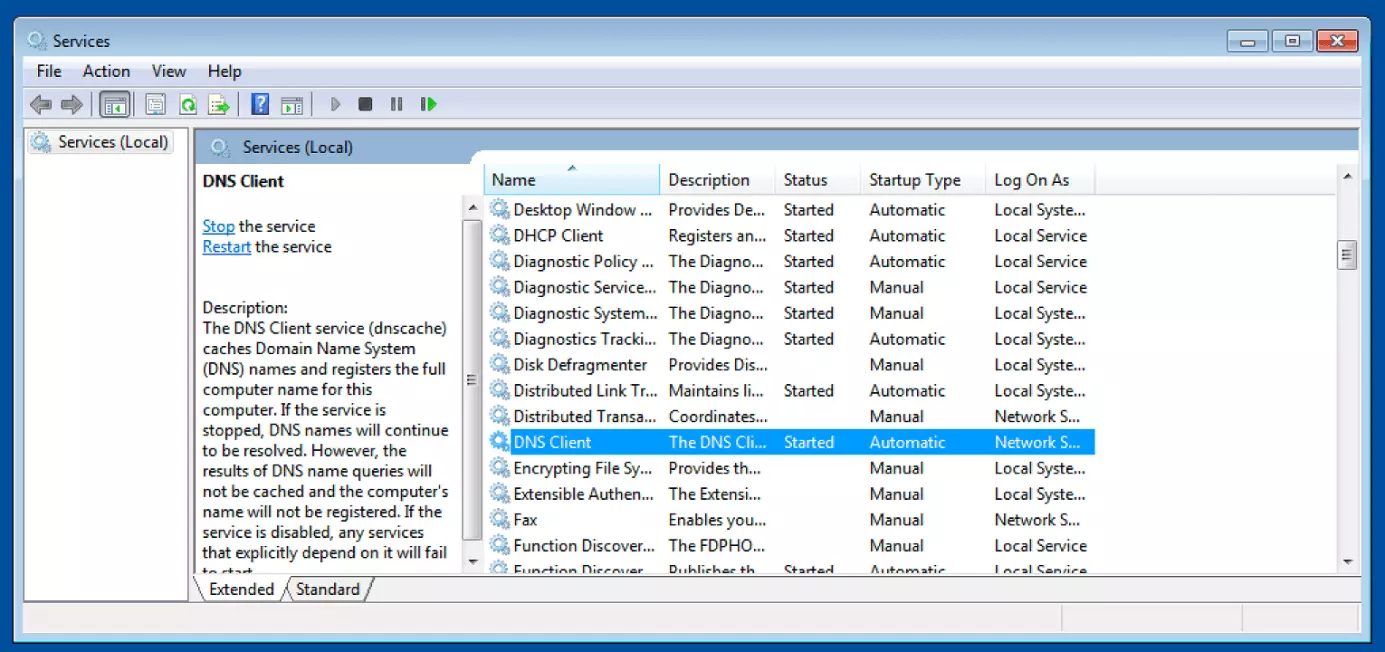Click the gear icon beside Fax service

tap(499, 520)
